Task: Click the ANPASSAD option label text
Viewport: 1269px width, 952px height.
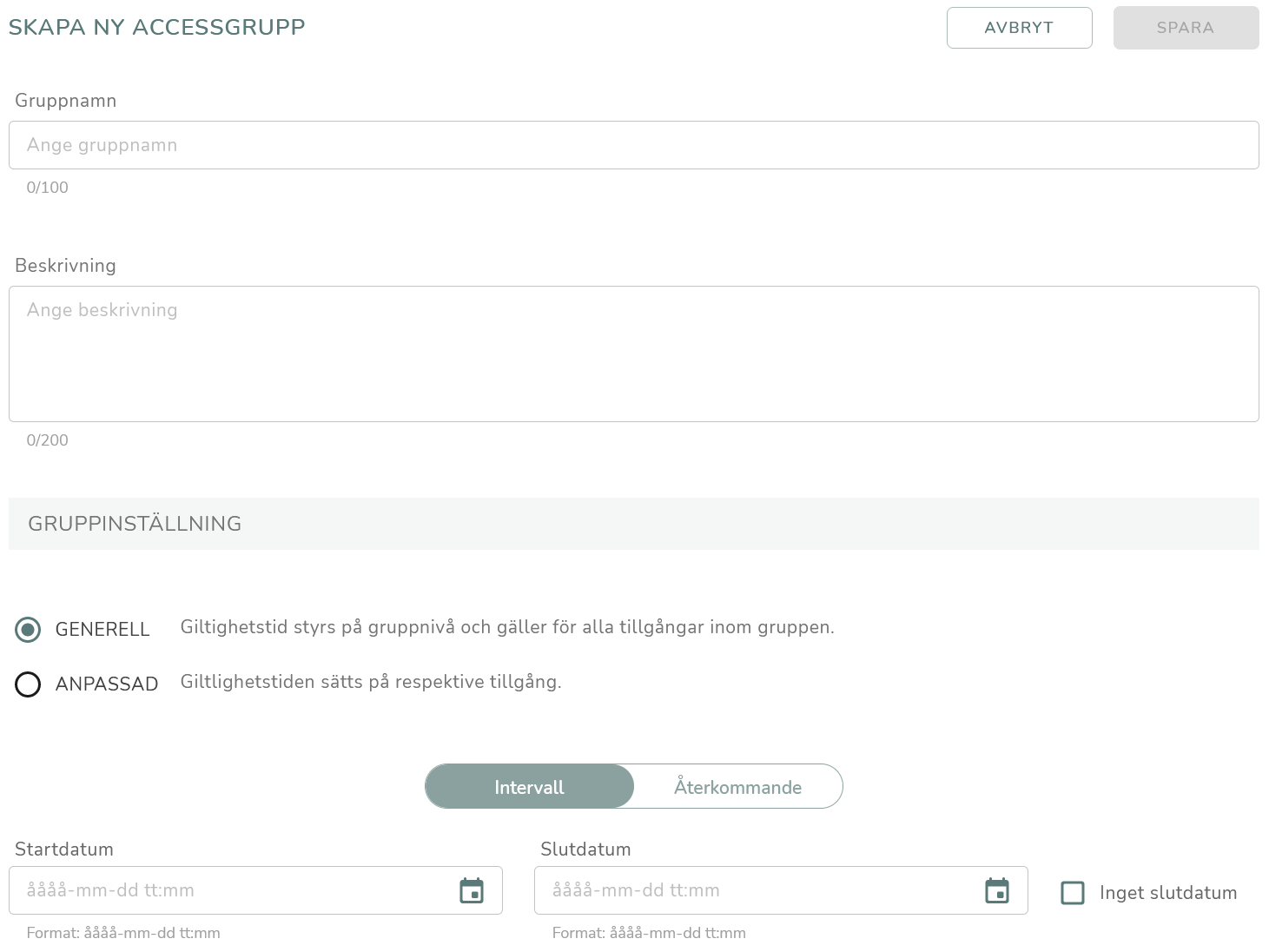Action: pyautogui.click(x=107, y=684)
